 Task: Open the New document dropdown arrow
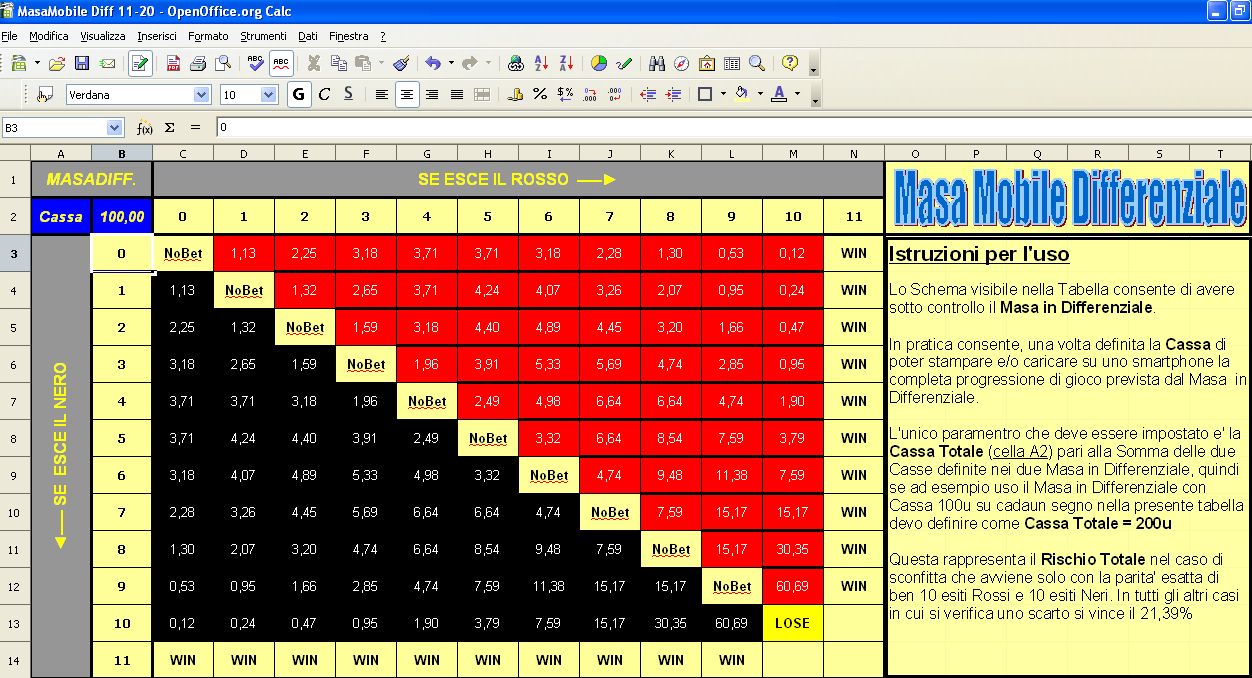37,63
